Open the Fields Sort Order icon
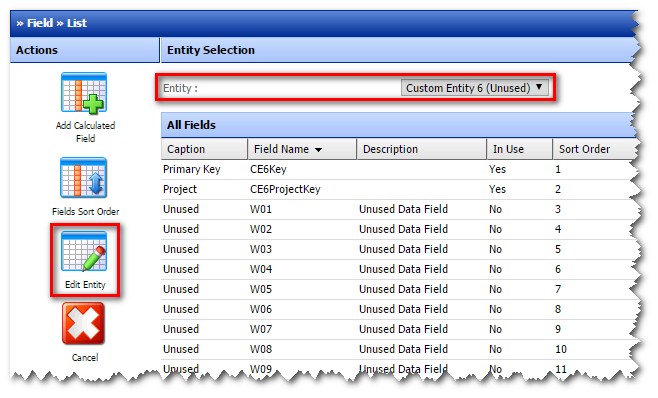 (84, 178)
